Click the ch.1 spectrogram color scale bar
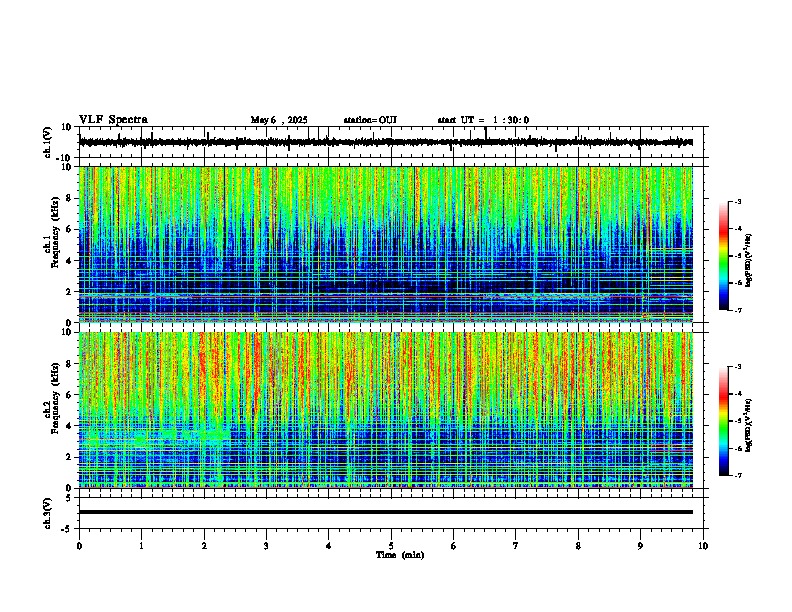Screen dimensions: 792x612 (723, 256)
